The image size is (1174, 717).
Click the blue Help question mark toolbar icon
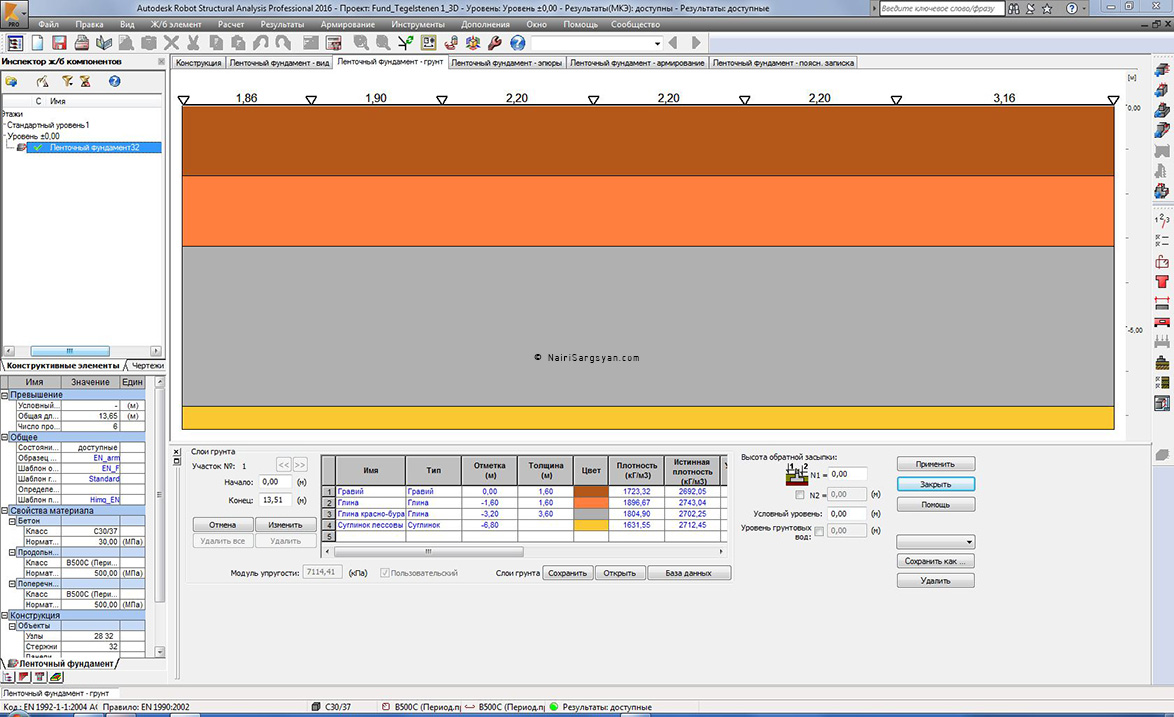point(517,43)
